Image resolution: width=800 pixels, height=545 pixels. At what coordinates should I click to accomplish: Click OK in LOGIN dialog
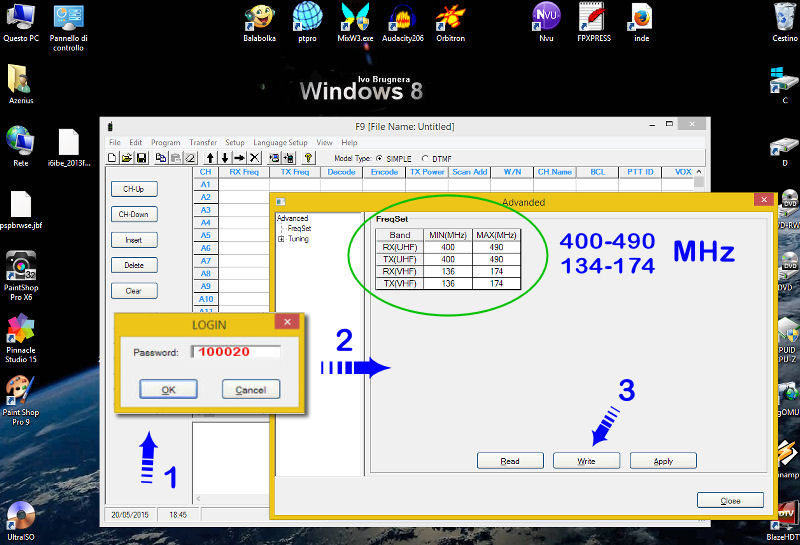point(168,389)
